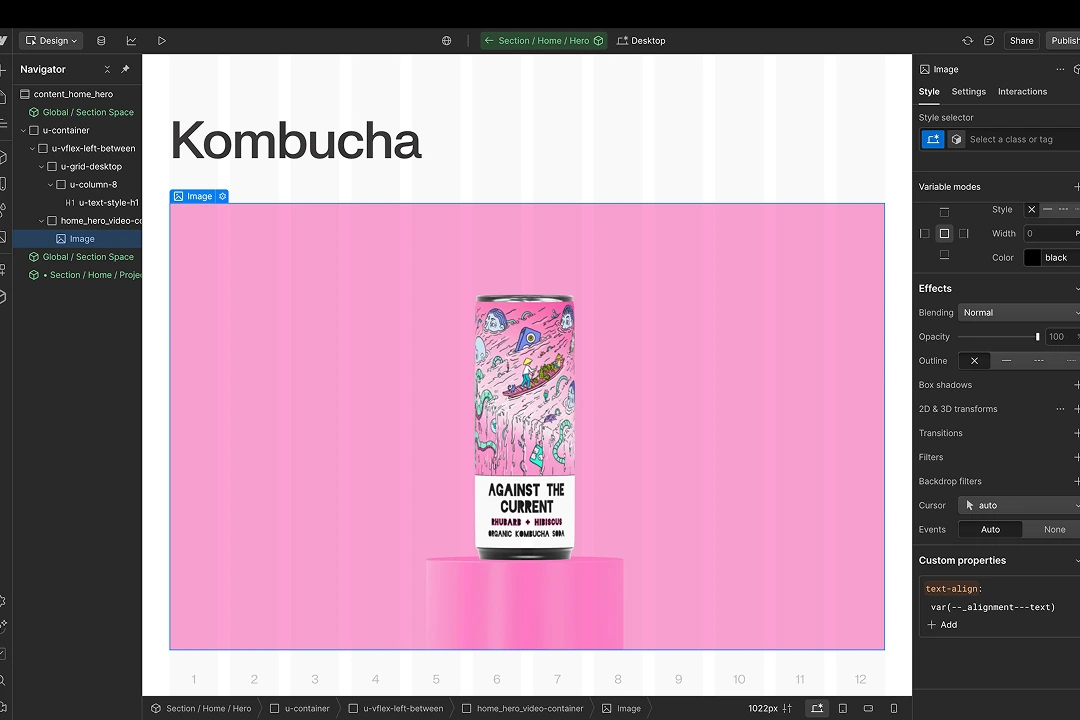Image resolution: width=1080 pixels, height=720 pixels.
Task: Click the component cube icon in Style selector
Action: click(957, 139)
